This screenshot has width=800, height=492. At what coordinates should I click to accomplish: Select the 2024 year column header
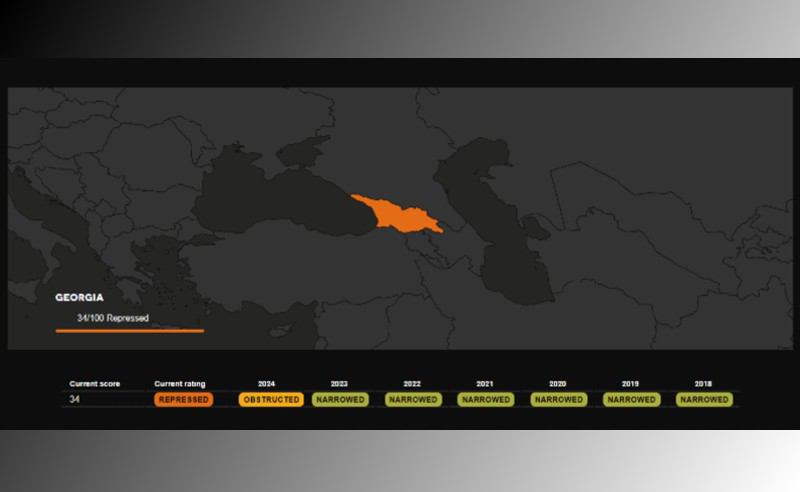point(266,383)
